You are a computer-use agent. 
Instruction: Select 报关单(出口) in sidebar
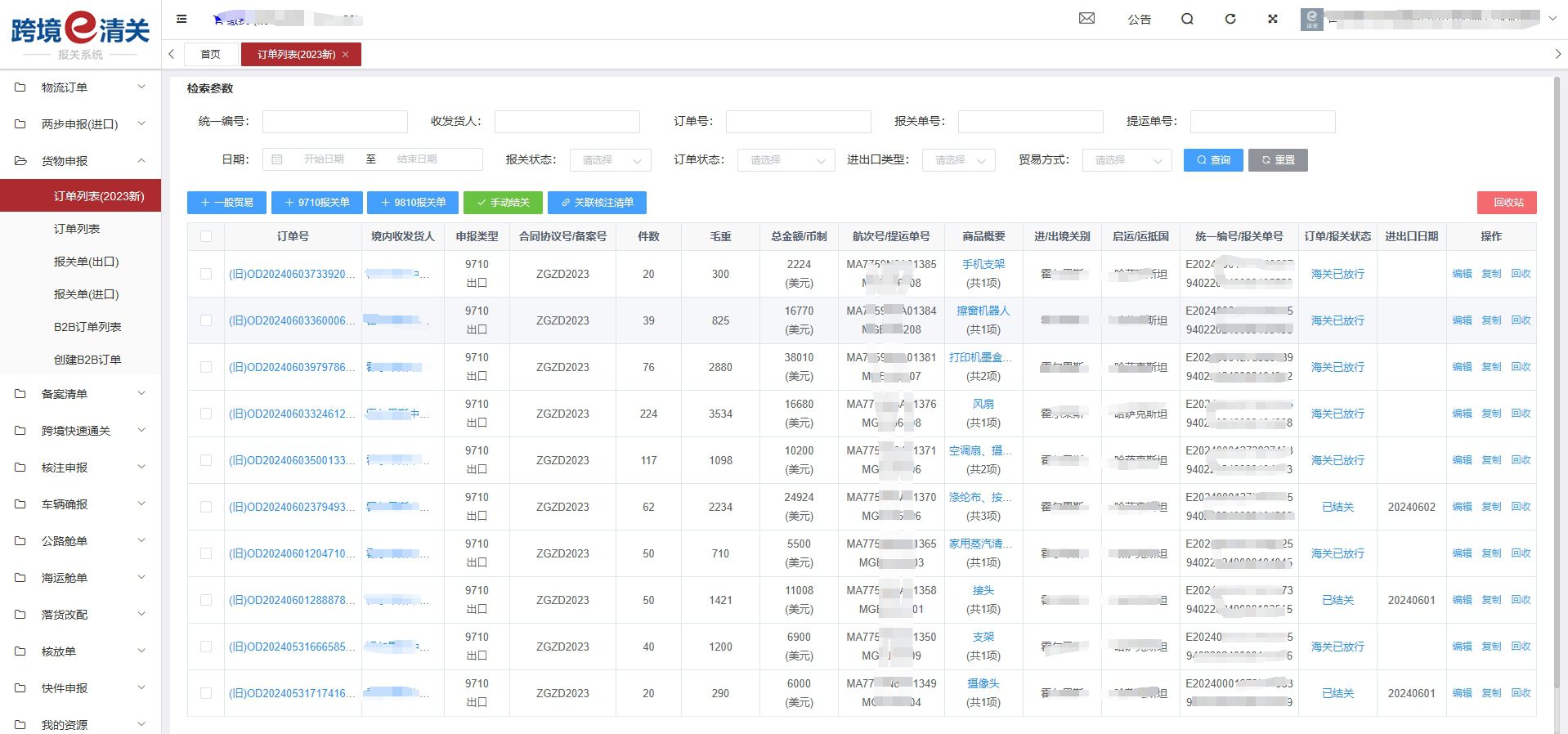[86, 262]
